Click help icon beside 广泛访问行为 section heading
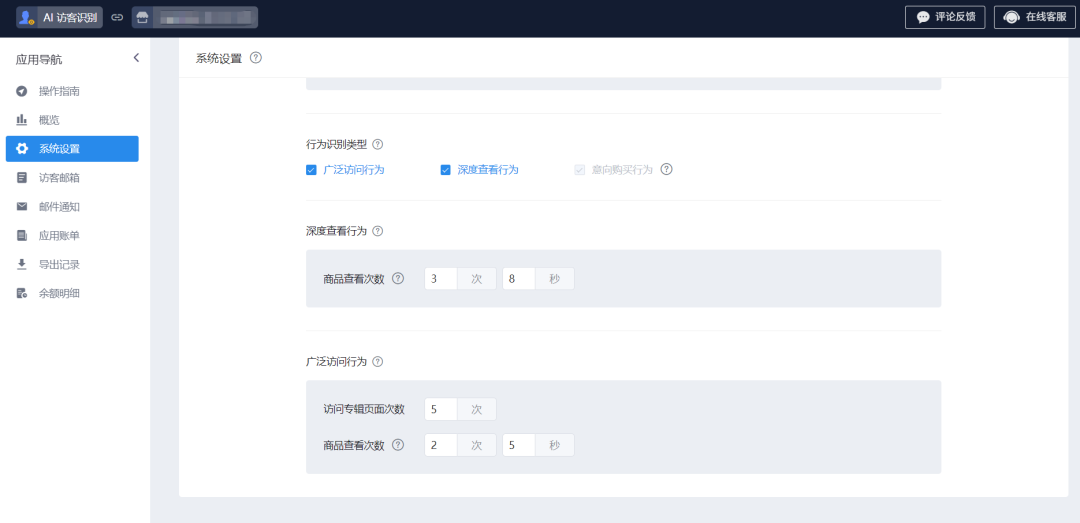Viewport: 1080px width, 523px height. click(x=377, y=361)
